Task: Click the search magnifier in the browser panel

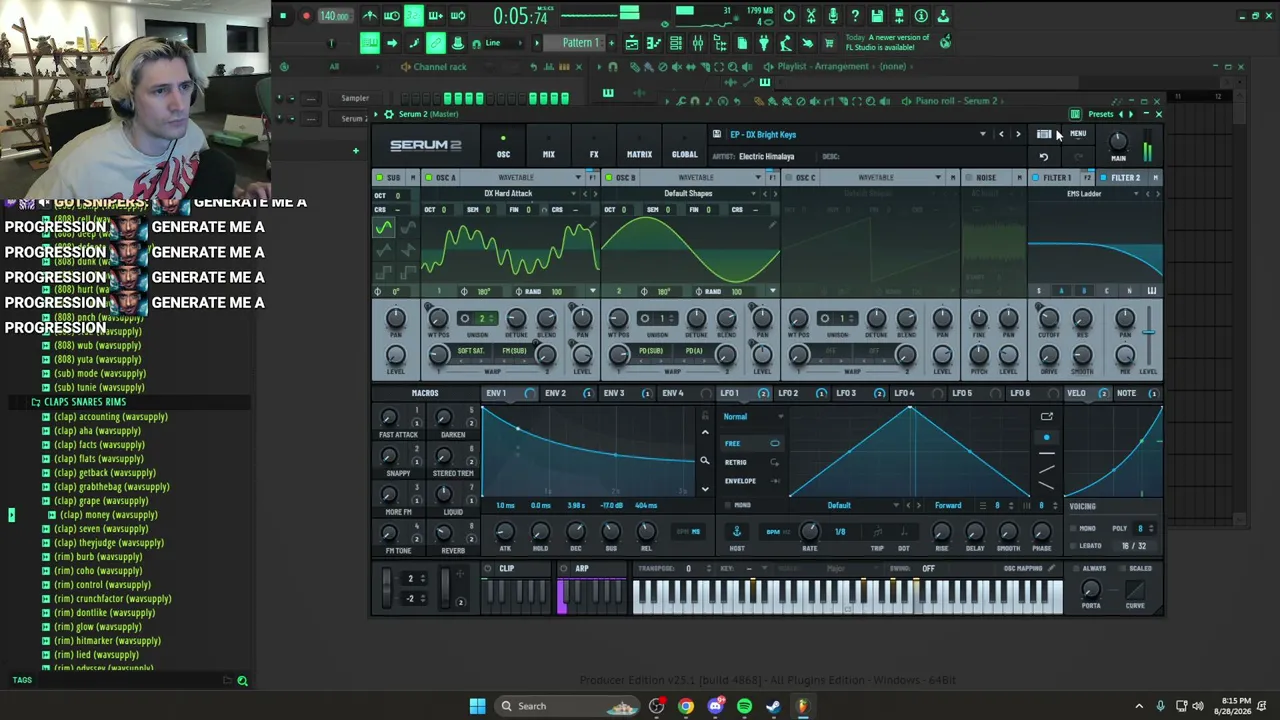Action: coord(242,681)
